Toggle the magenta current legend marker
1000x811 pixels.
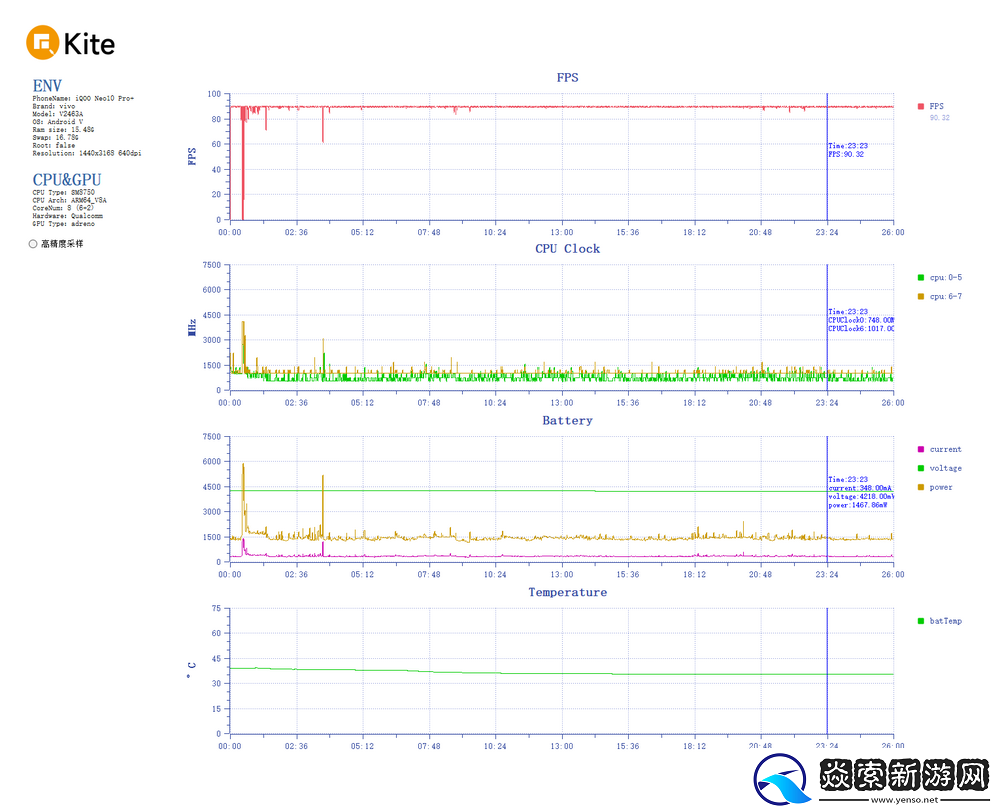[920, 449]
